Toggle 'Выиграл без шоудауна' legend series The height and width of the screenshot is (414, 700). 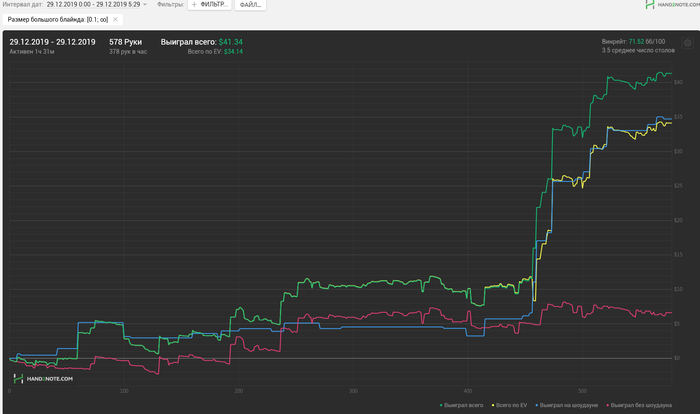[x=641, y=405]
